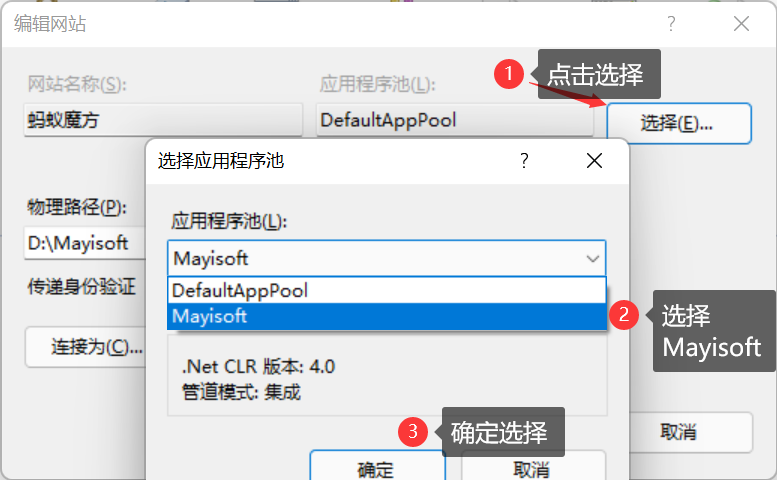Click the 网站名称 field showing 蚂蚁魔方
Image resolution: width=777 pixels, height=480 pixels.
point(162,121)
